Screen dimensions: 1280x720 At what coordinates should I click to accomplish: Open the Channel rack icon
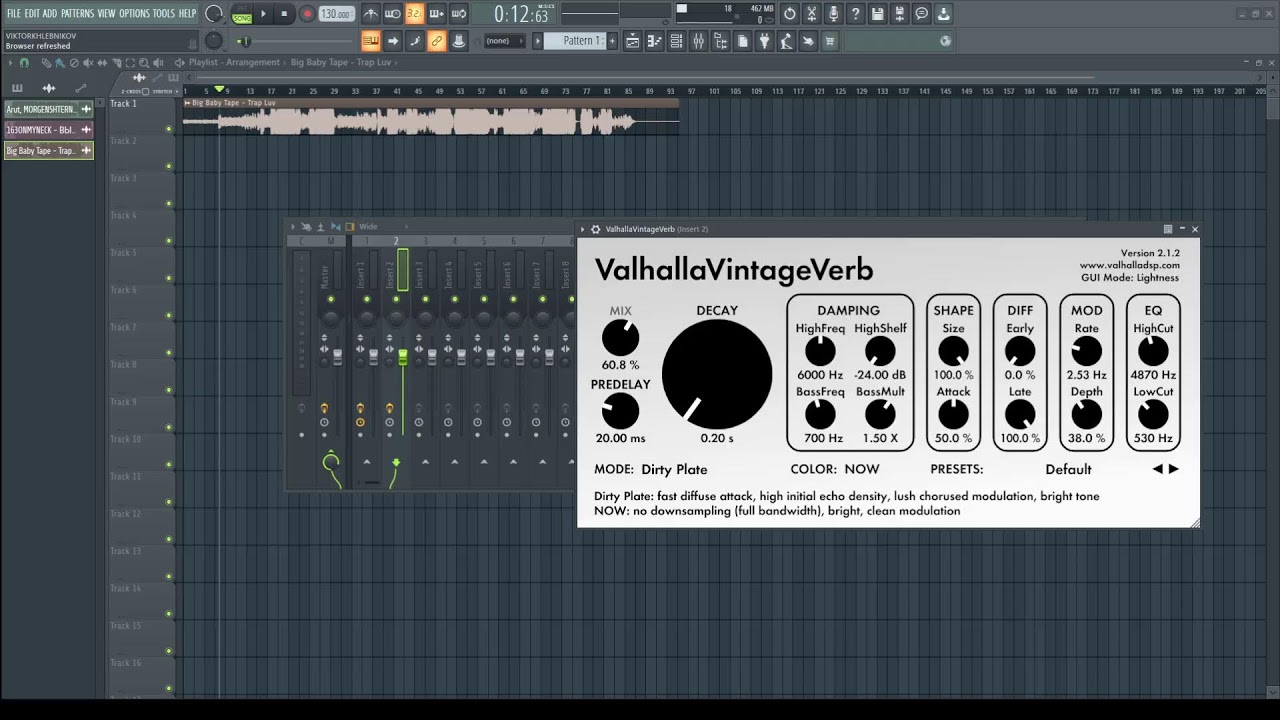pyautogui.click(x=676, y=41)
